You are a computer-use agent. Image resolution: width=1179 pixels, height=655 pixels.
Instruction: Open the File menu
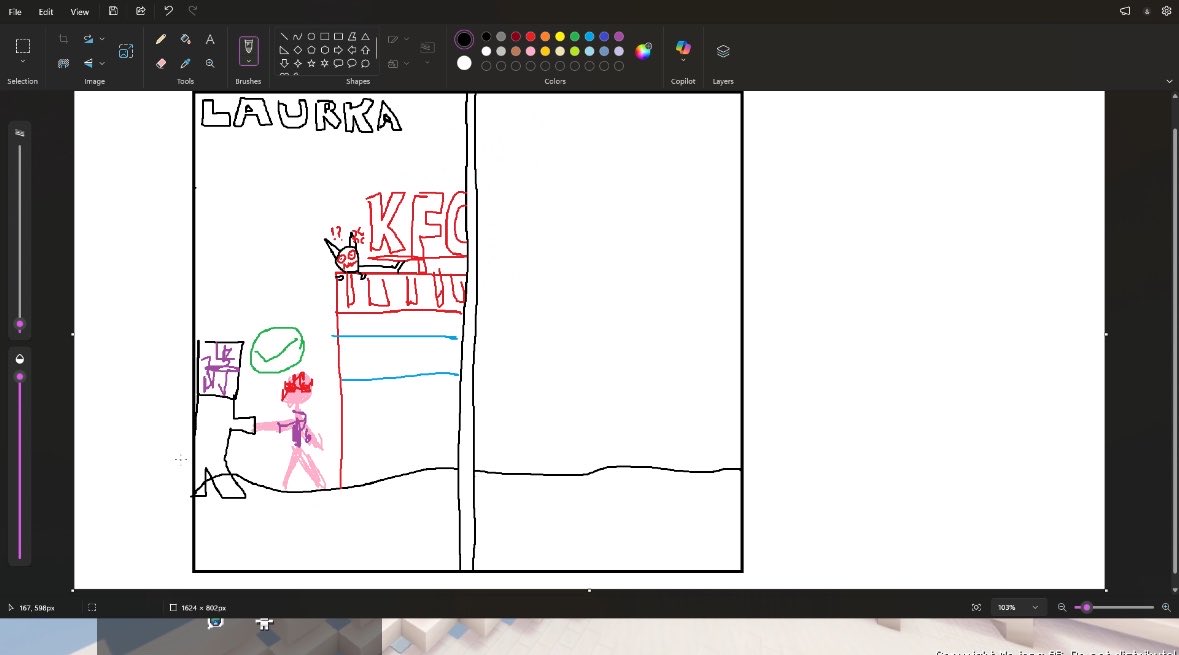click(x=14, y=11)
